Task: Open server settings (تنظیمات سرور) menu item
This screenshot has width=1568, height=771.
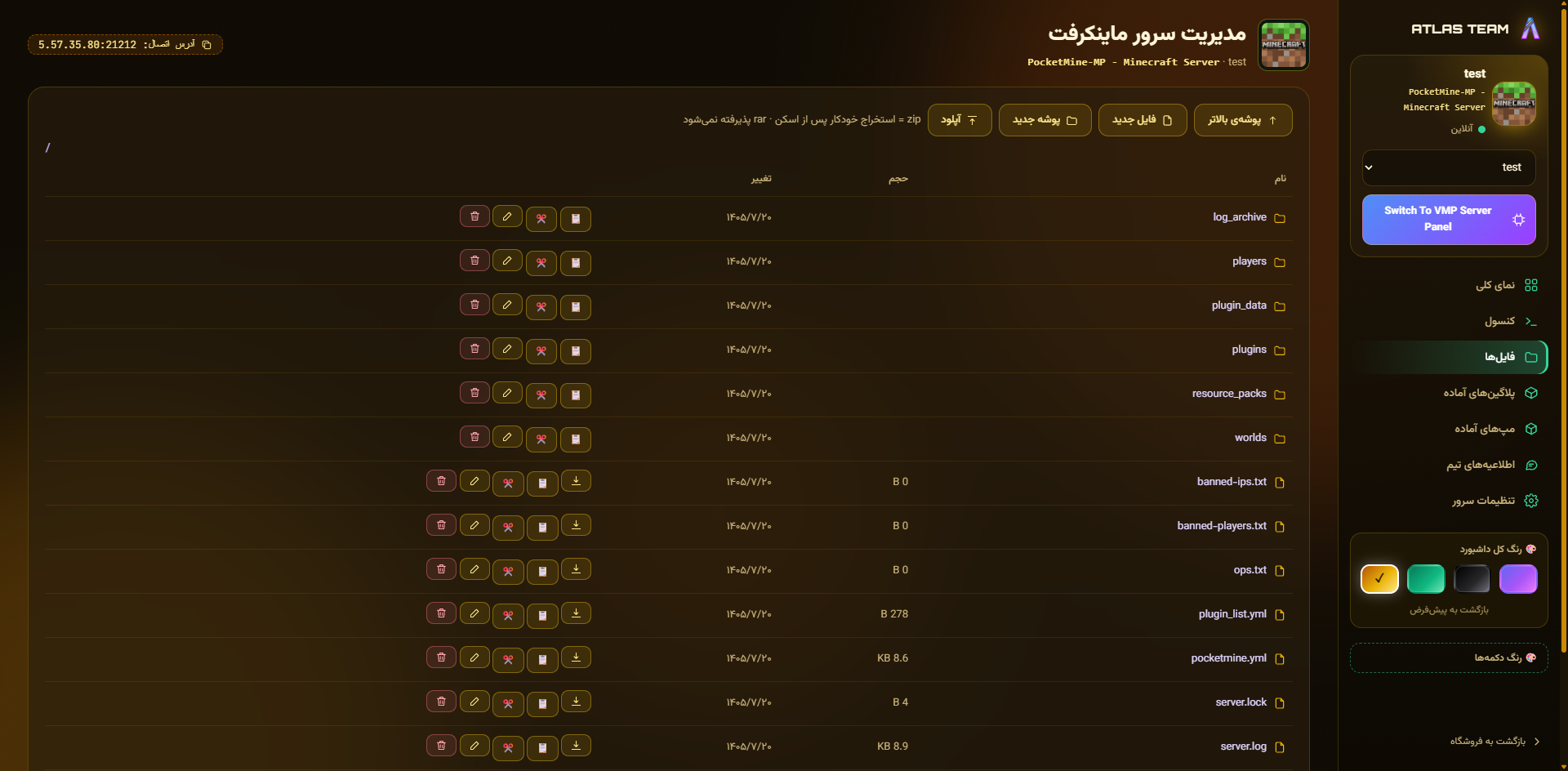Action: coord(1450,501)
